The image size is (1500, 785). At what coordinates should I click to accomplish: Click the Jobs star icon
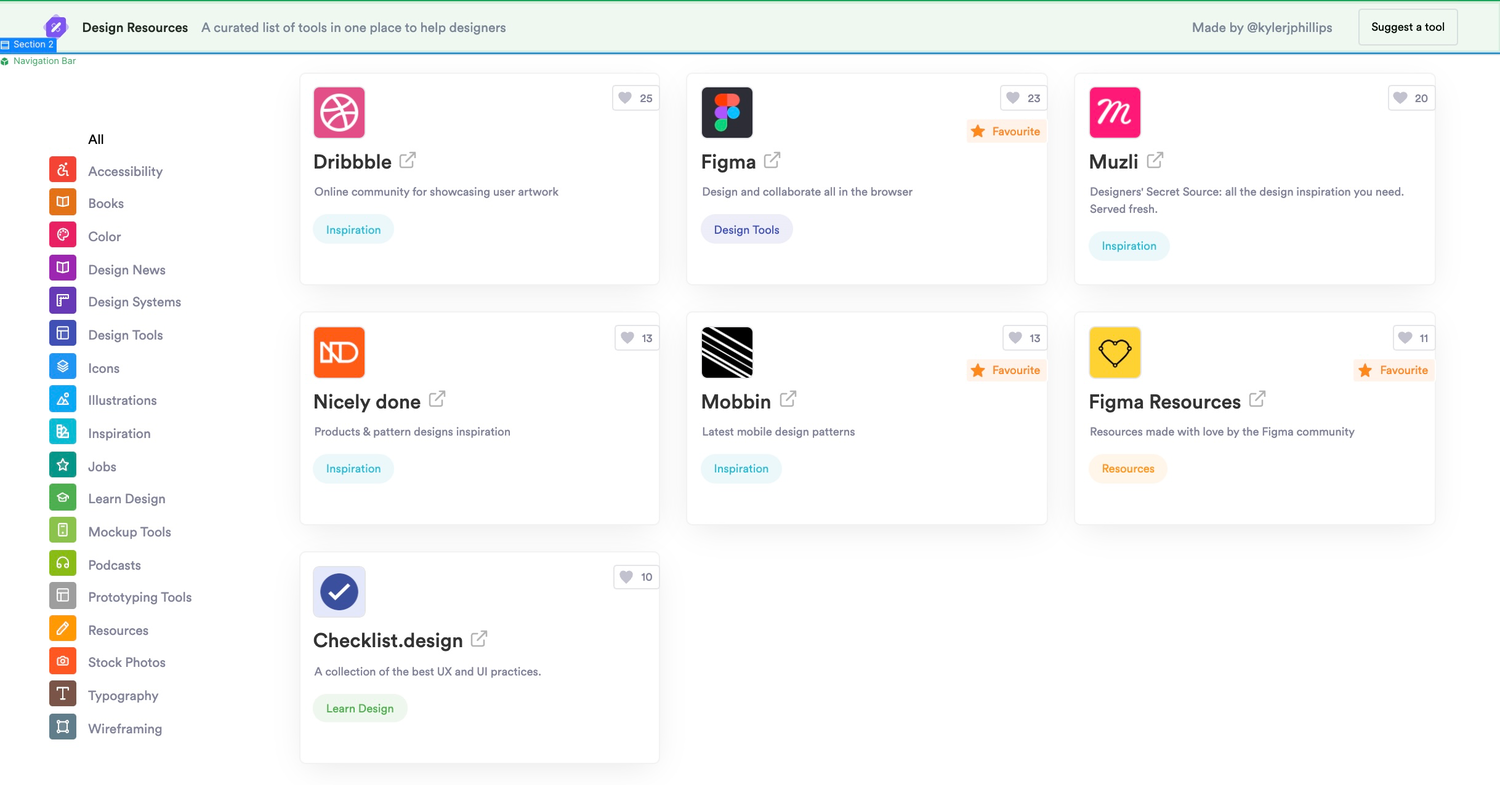click(x=63, y=465)
